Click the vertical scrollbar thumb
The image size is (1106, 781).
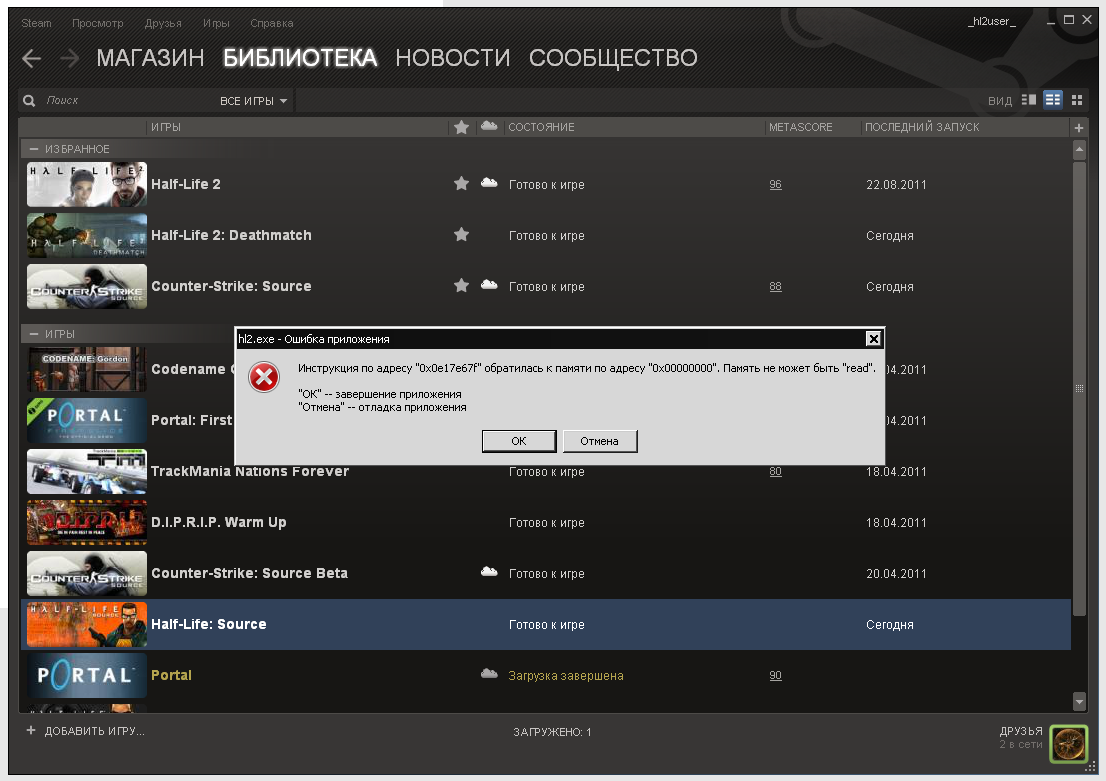[1078, 389]
